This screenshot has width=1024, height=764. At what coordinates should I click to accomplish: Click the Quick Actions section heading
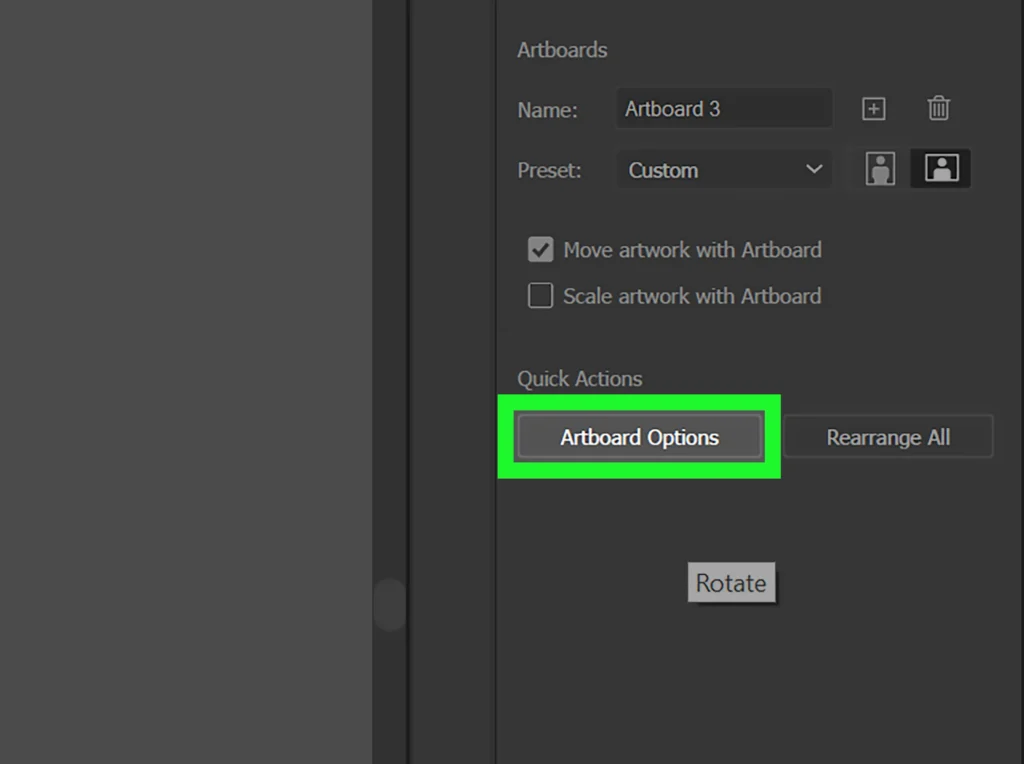tap(579, 379)
